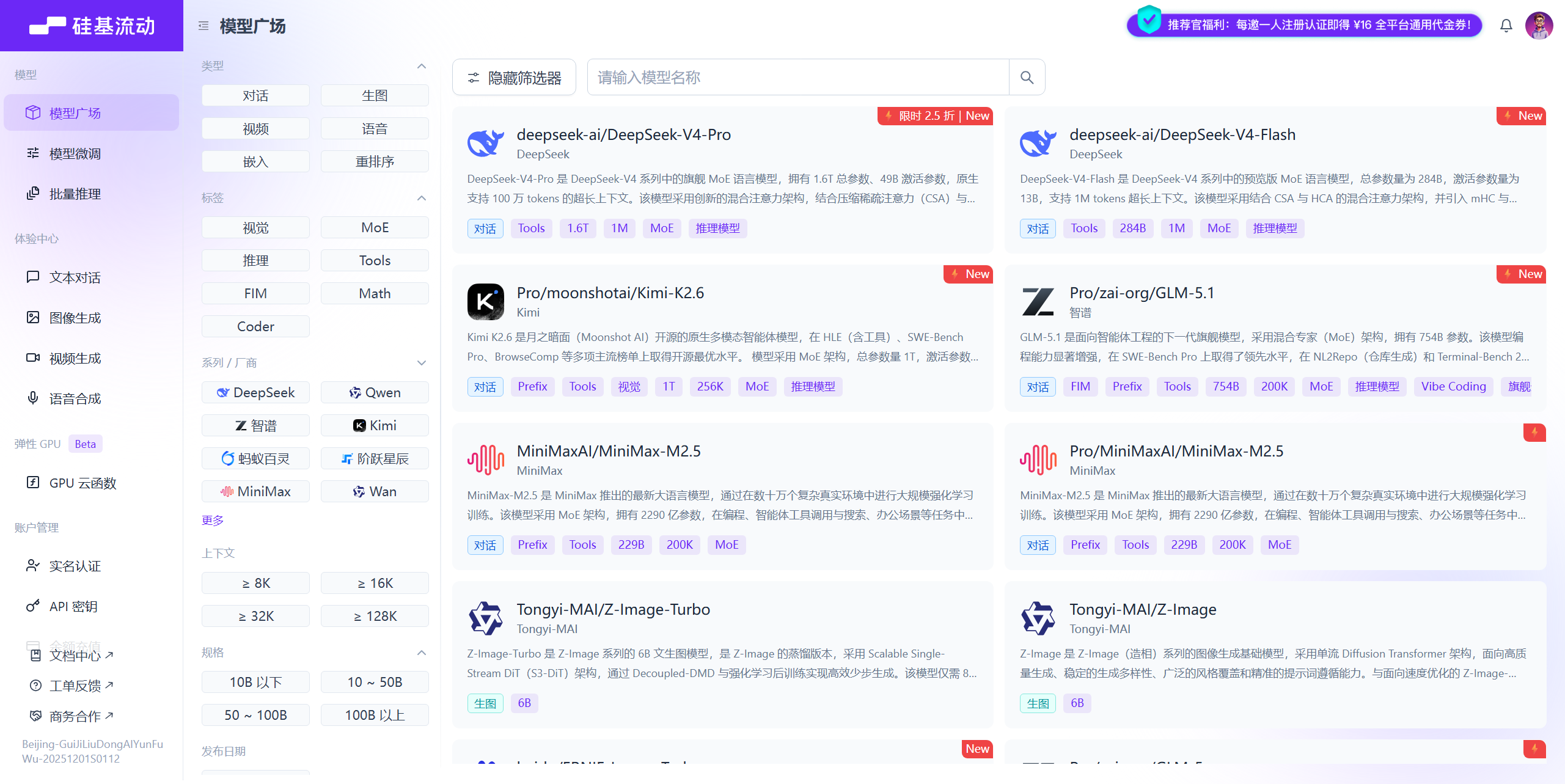Click the GLM-5.1 Zhipu logo
The width and height of the screenshot is (1565, 784).
click(1038, 302)
